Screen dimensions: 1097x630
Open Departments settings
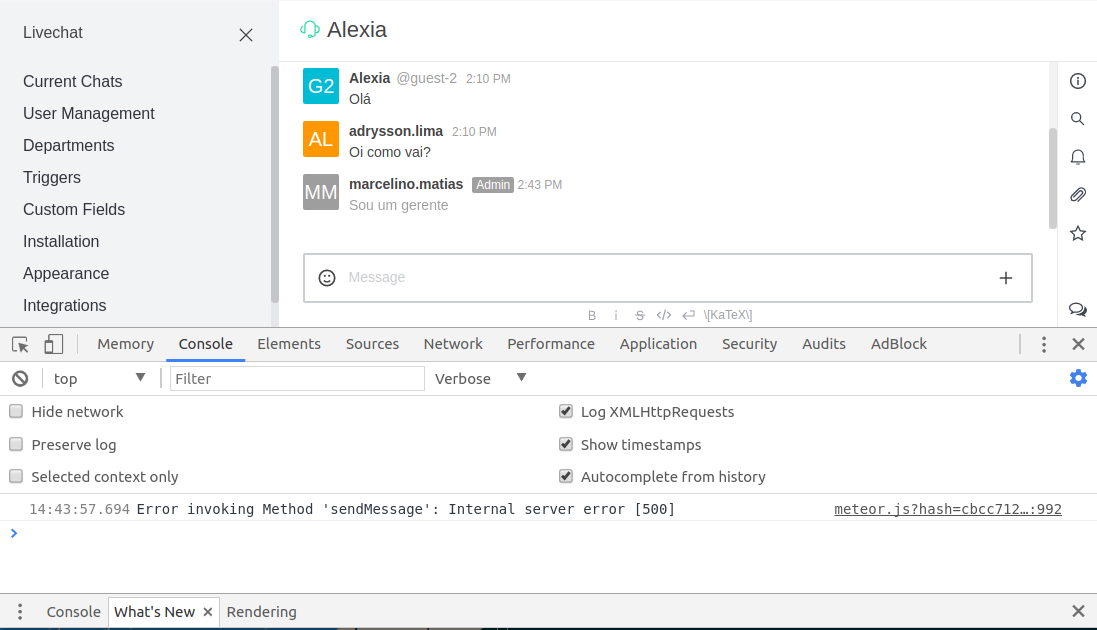69,146
